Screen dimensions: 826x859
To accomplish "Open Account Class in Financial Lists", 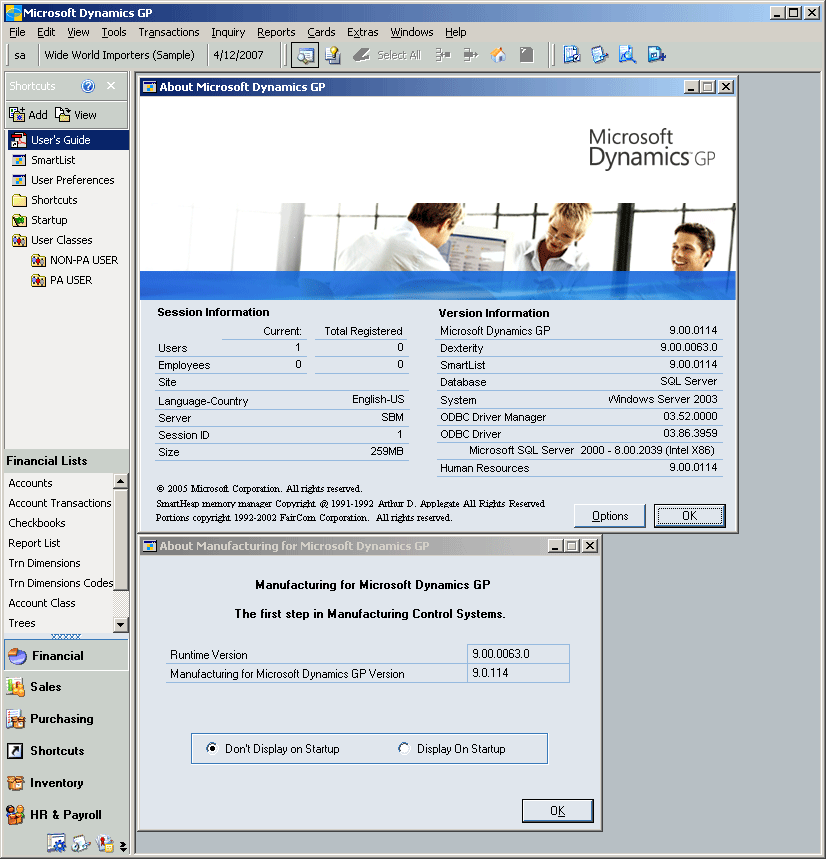I will pyautogui.click(x=42, y=603).
